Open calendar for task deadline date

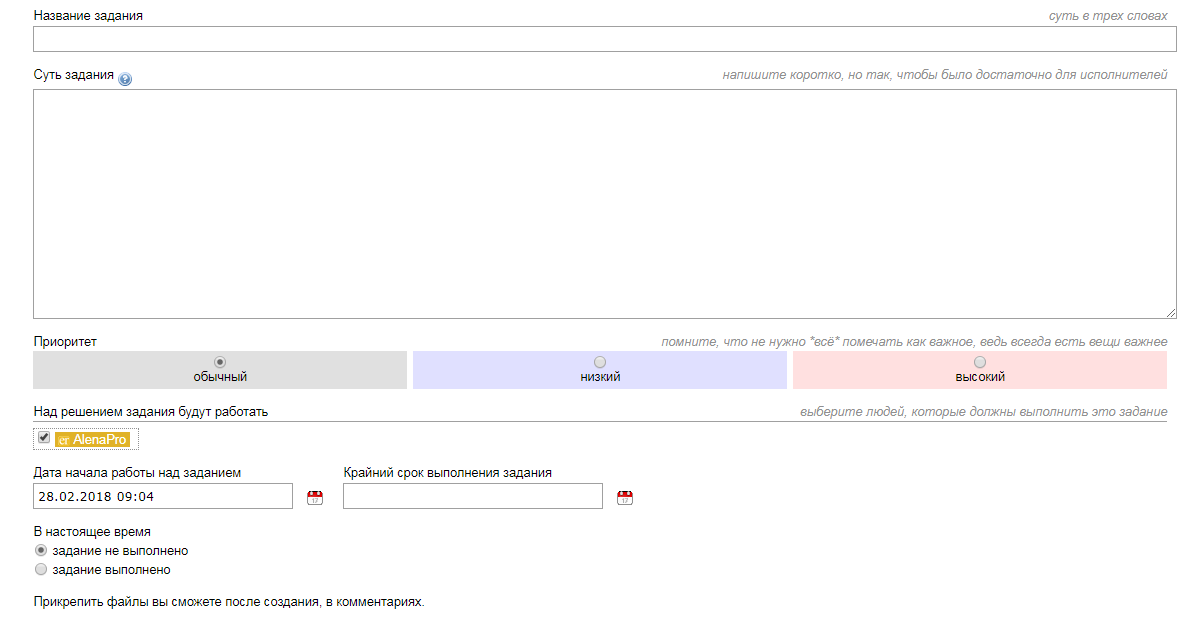click(x=625, y=498)
